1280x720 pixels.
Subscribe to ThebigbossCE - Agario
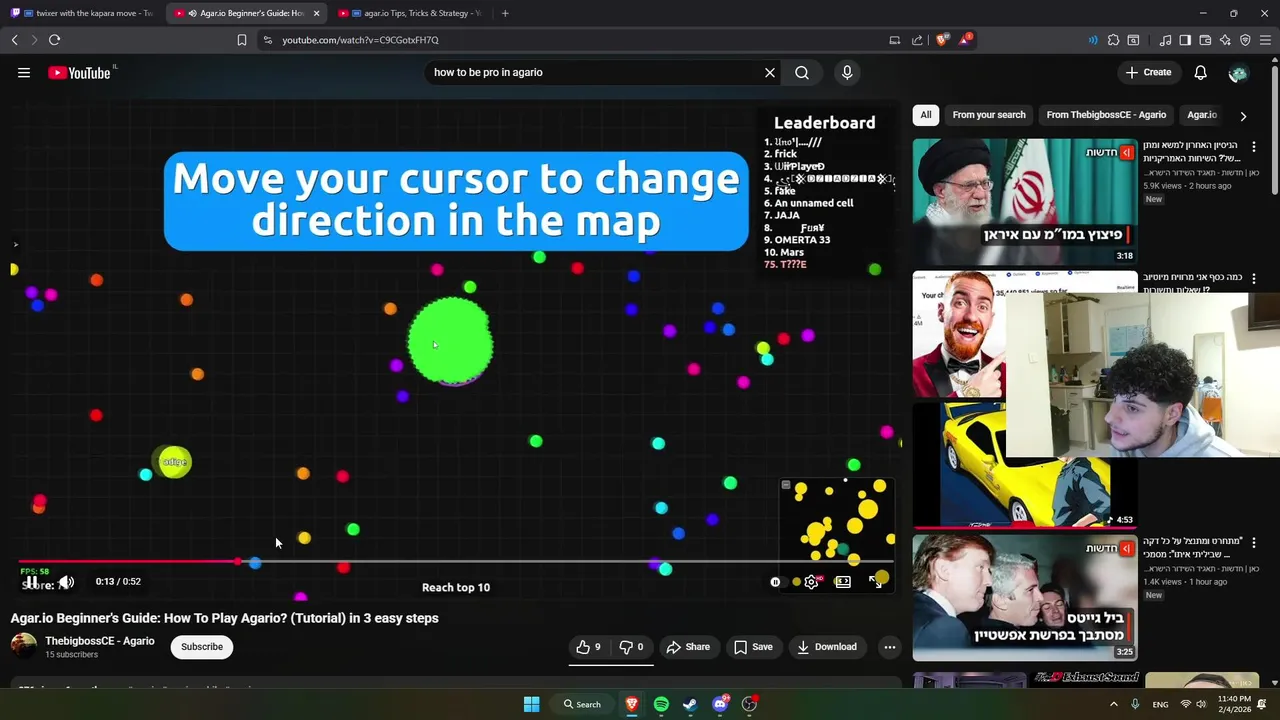[202, 647]
